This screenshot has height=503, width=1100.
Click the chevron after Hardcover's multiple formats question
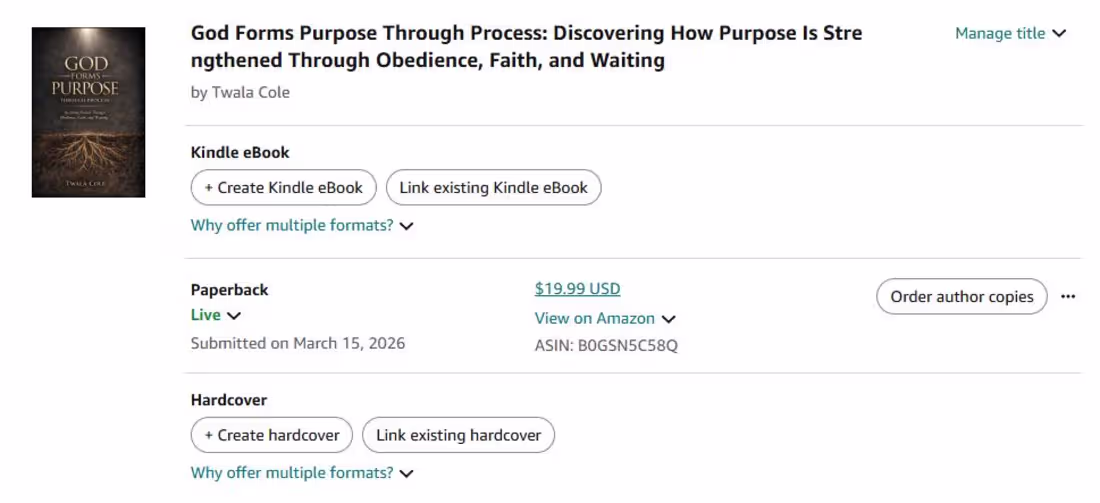pos(406,474)
